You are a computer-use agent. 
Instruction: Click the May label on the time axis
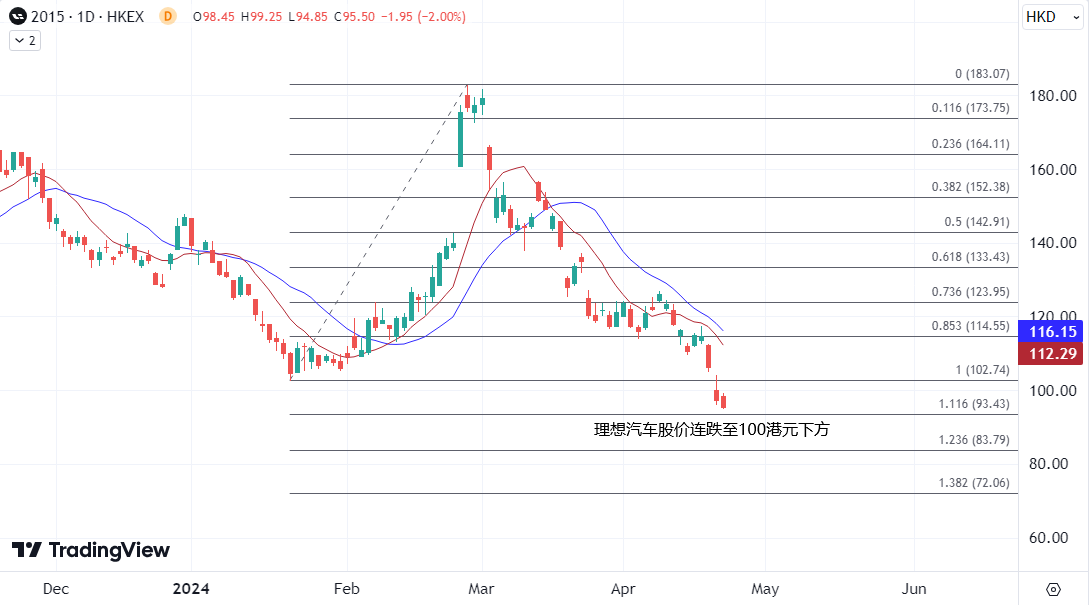[x=765, y=589]
